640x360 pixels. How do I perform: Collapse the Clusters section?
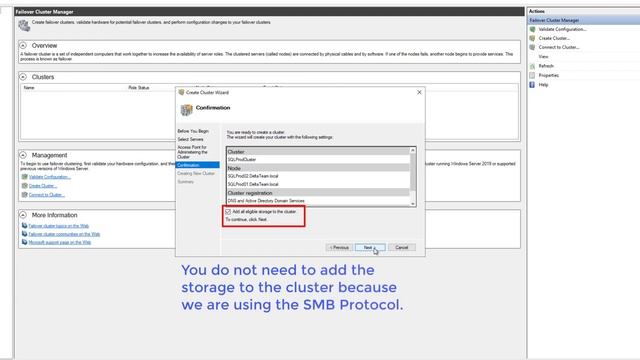point(23,77)
